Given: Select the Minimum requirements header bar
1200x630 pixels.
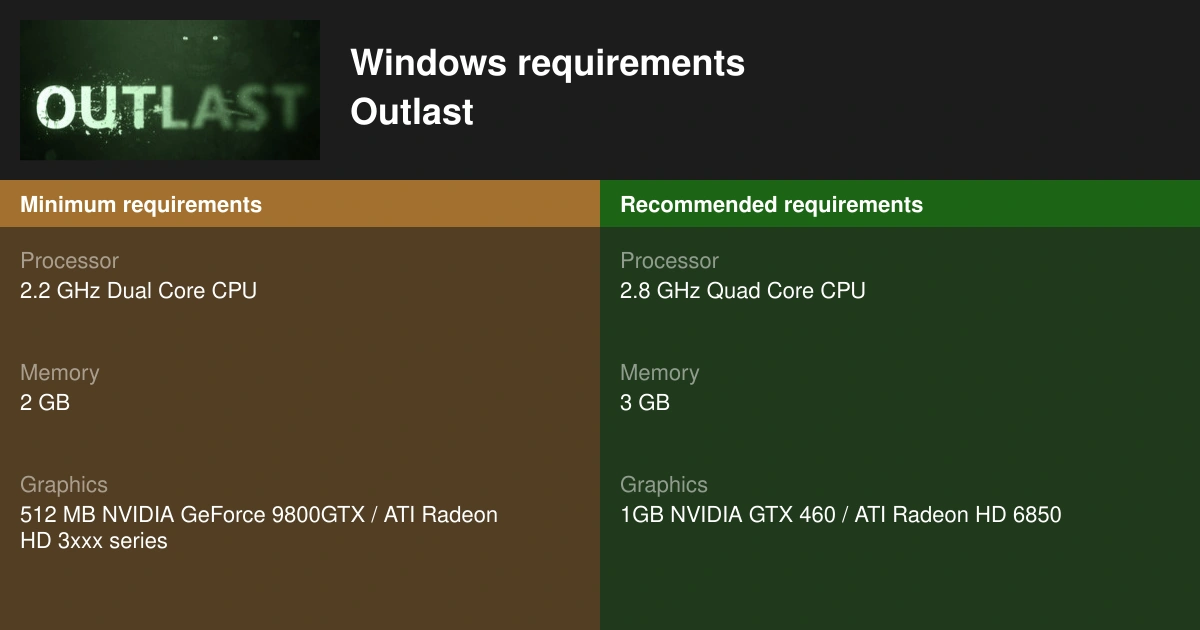Looking at the screenshot, I should (x=300, y=205).
